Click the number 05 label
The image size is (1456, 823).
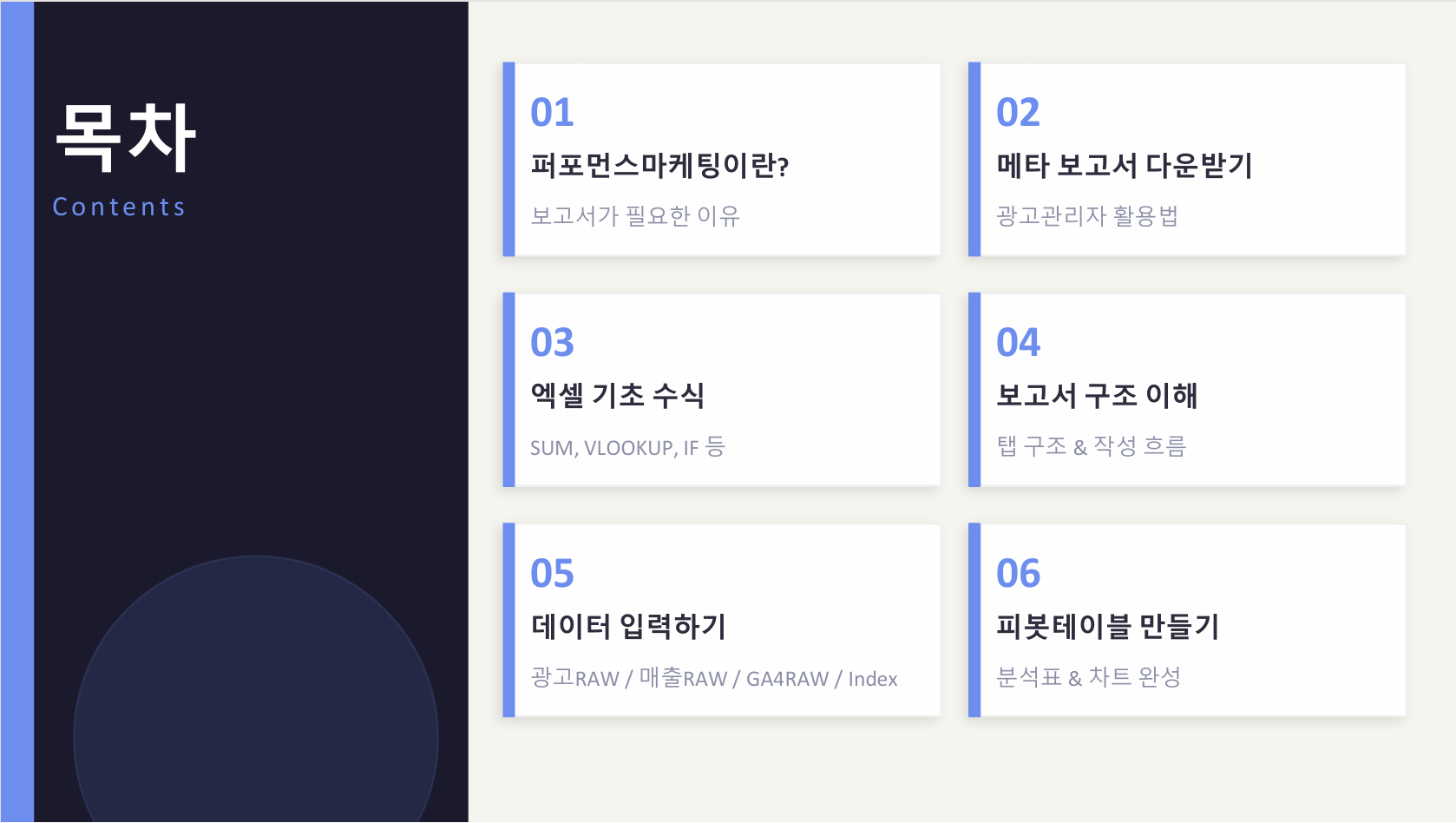(552, 574)
